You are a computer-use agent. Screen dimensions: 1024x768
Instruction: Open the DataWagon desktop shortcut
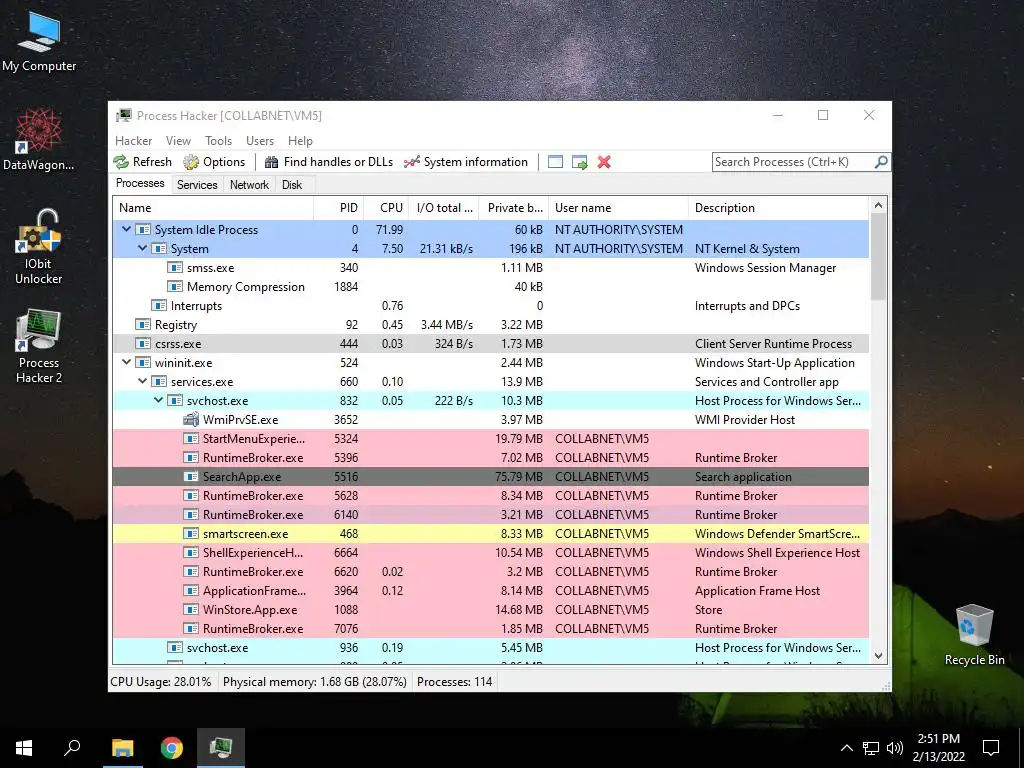coord(39,140)
